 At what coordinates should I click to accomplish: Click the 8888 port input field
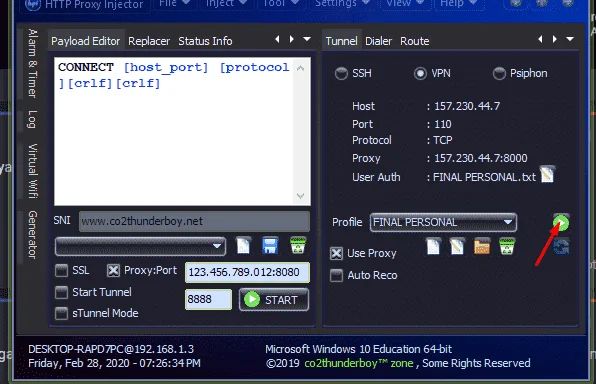click(x=208, y=299)
